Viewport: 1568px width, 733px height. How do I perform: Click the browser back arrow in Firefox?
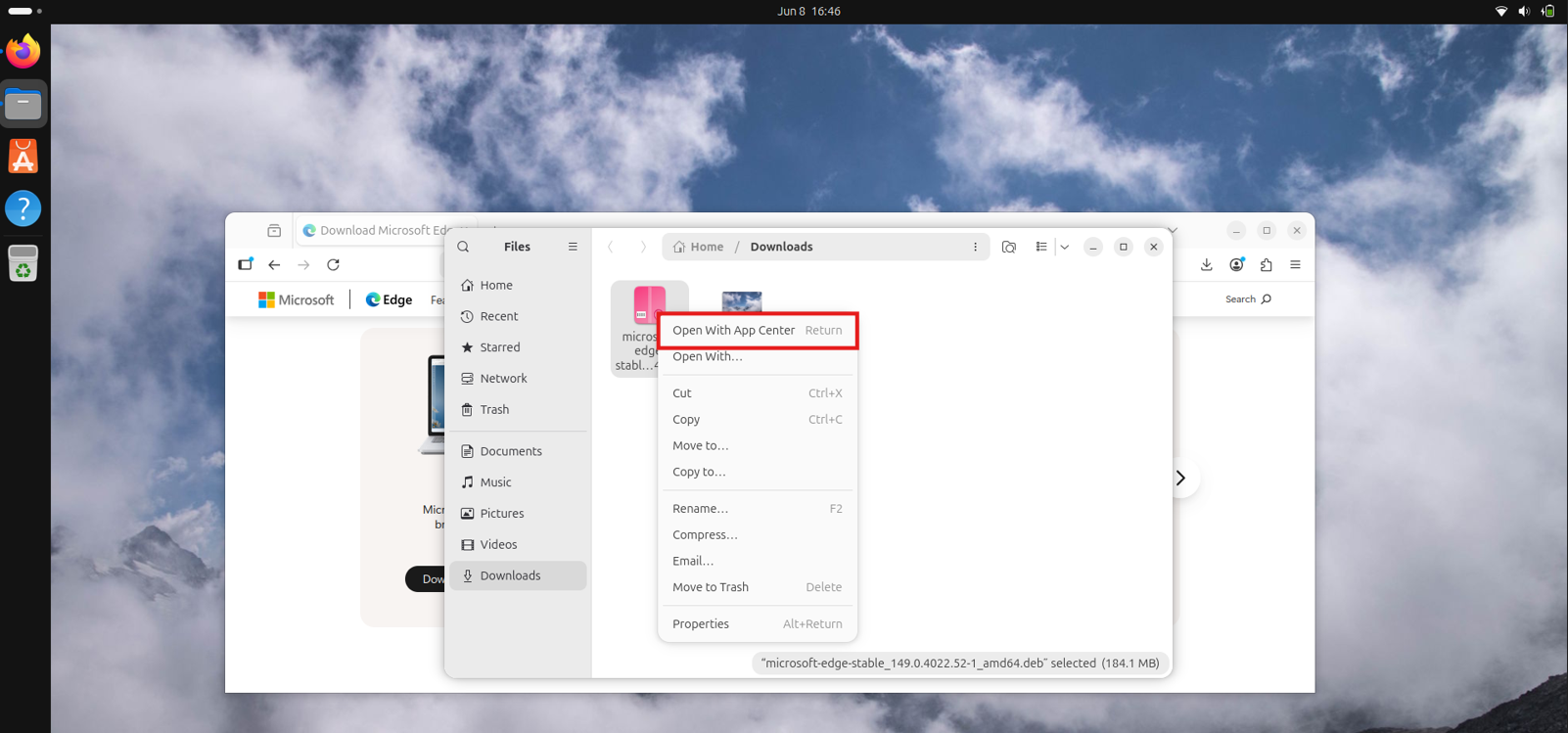tap(274, 265)
